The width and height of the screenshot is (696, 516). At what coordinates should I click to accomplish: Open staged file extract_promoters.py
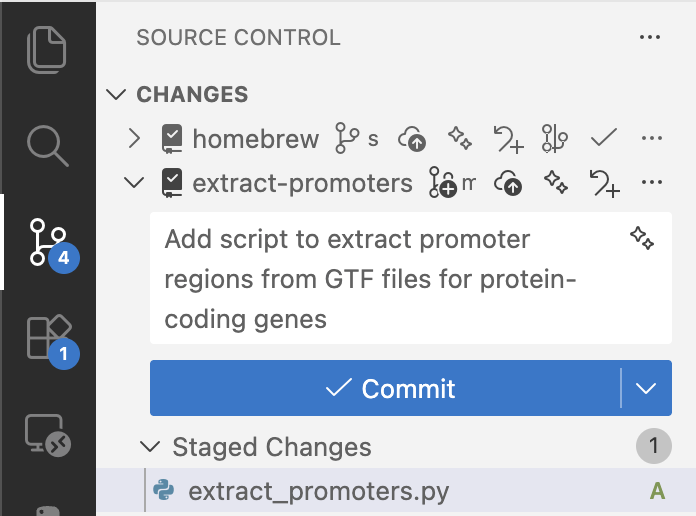pos(318,492)
